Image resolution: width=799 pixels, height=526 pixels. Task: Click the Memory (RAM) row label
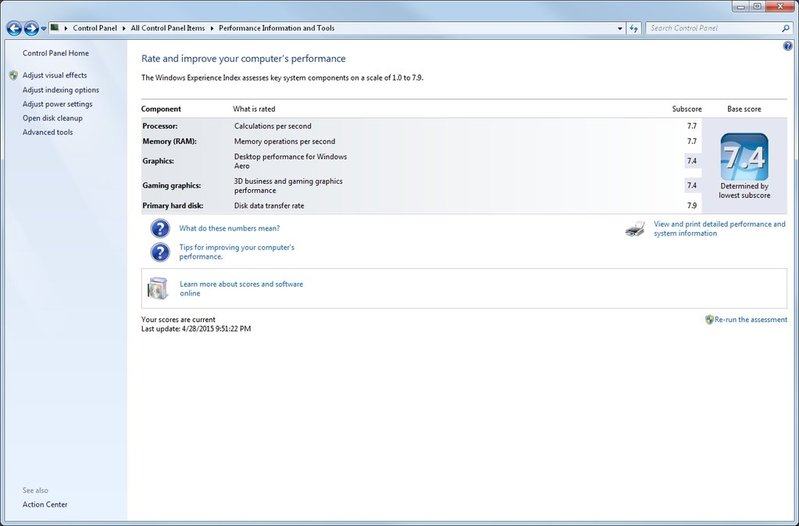[169, 141]
